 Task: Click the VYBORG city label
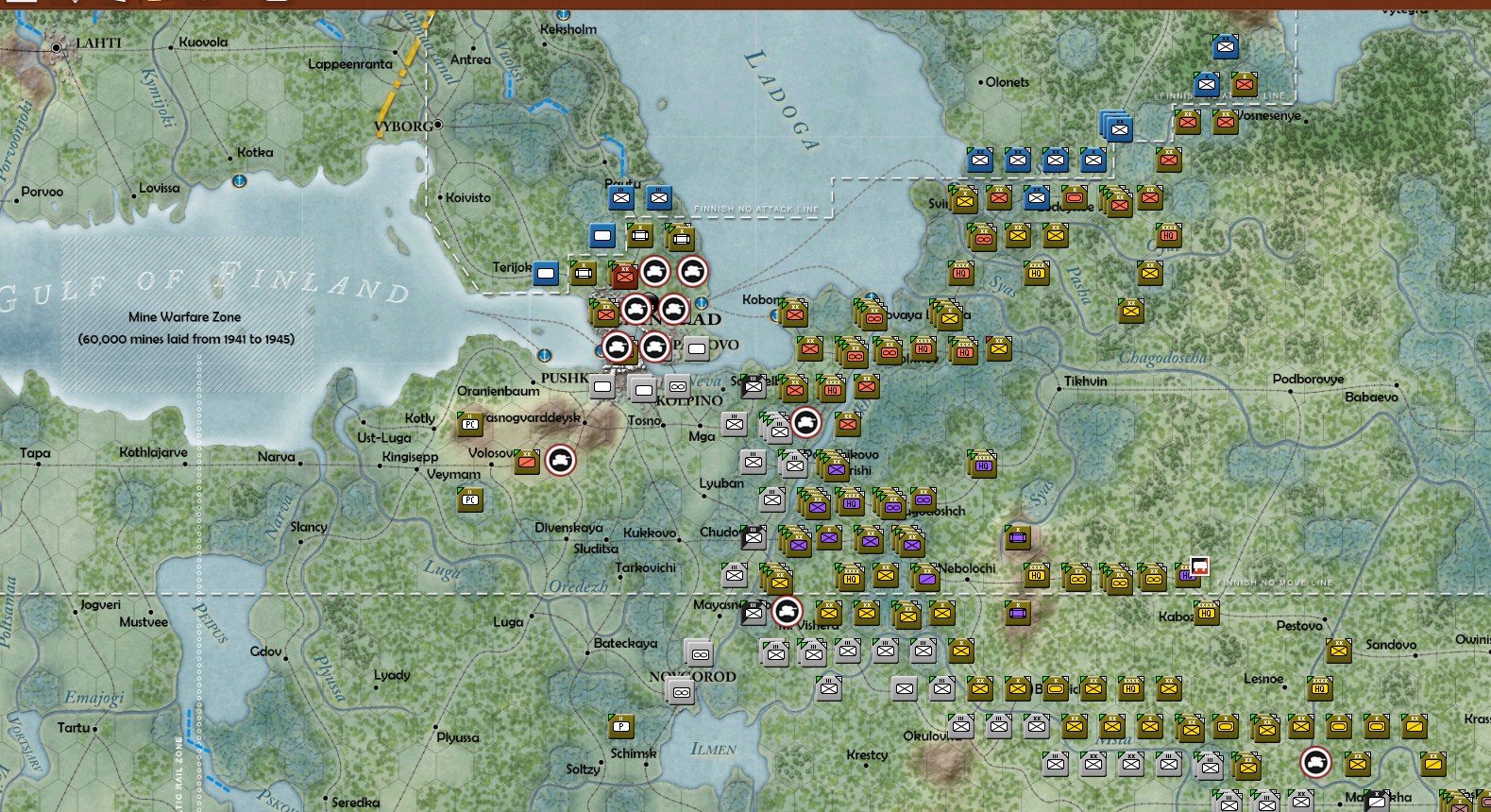(x=403, y=126)
